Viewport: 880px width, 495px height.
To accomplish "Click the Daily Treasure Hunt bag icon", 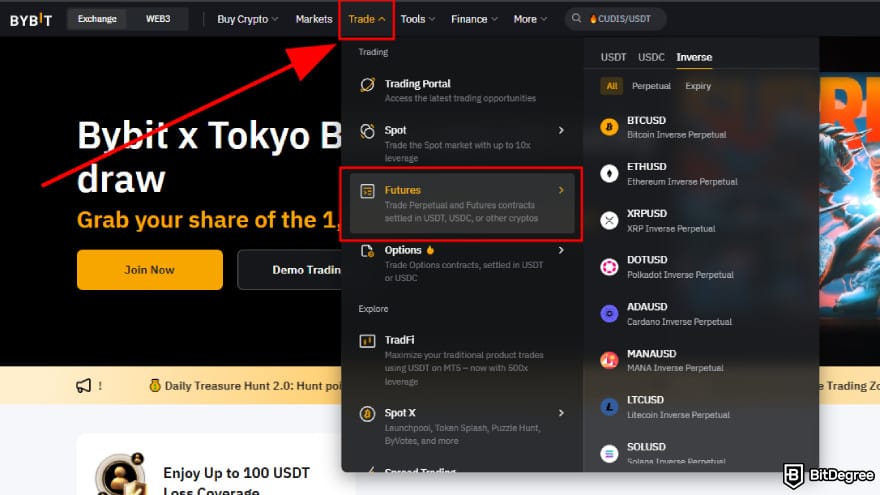I will tap(155, 385).
